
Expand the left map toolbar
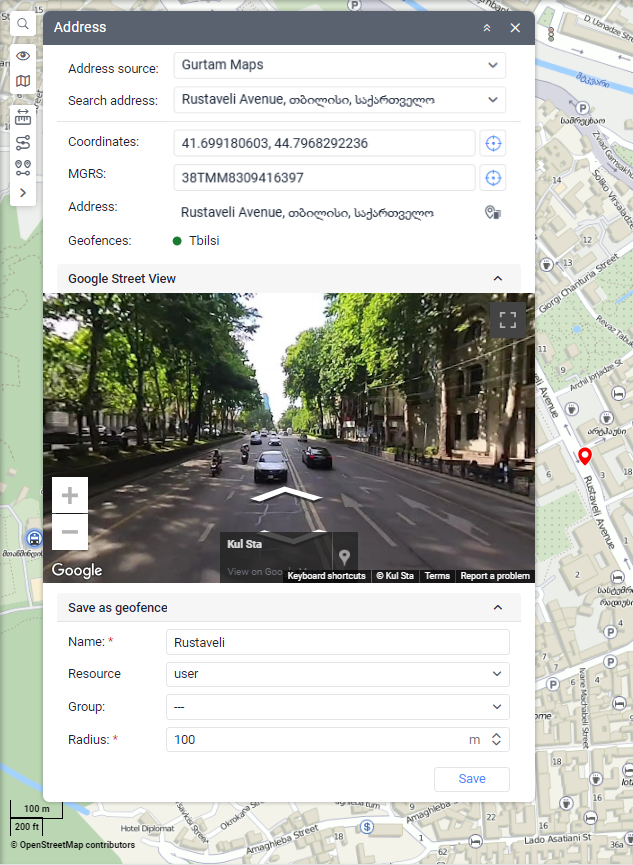coord(22,191)
